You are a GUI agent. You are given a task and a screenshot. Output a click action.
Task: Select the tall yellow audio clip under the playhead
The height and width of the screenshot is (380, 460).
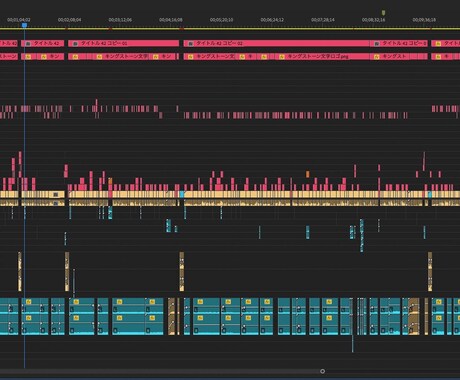tap(20, 271)
